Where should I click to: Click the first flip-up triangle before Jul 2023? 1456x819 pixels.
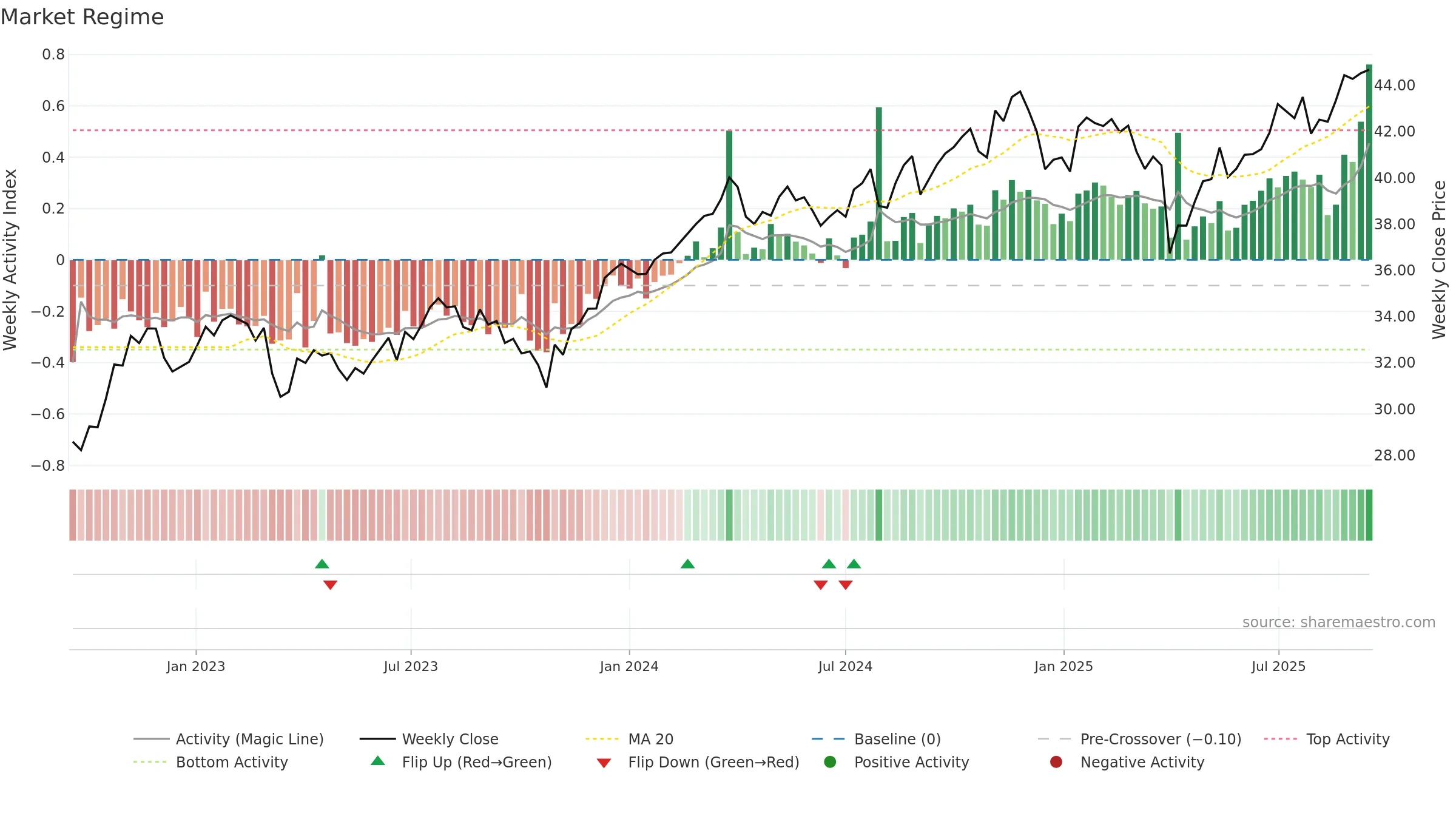[322, 564]
